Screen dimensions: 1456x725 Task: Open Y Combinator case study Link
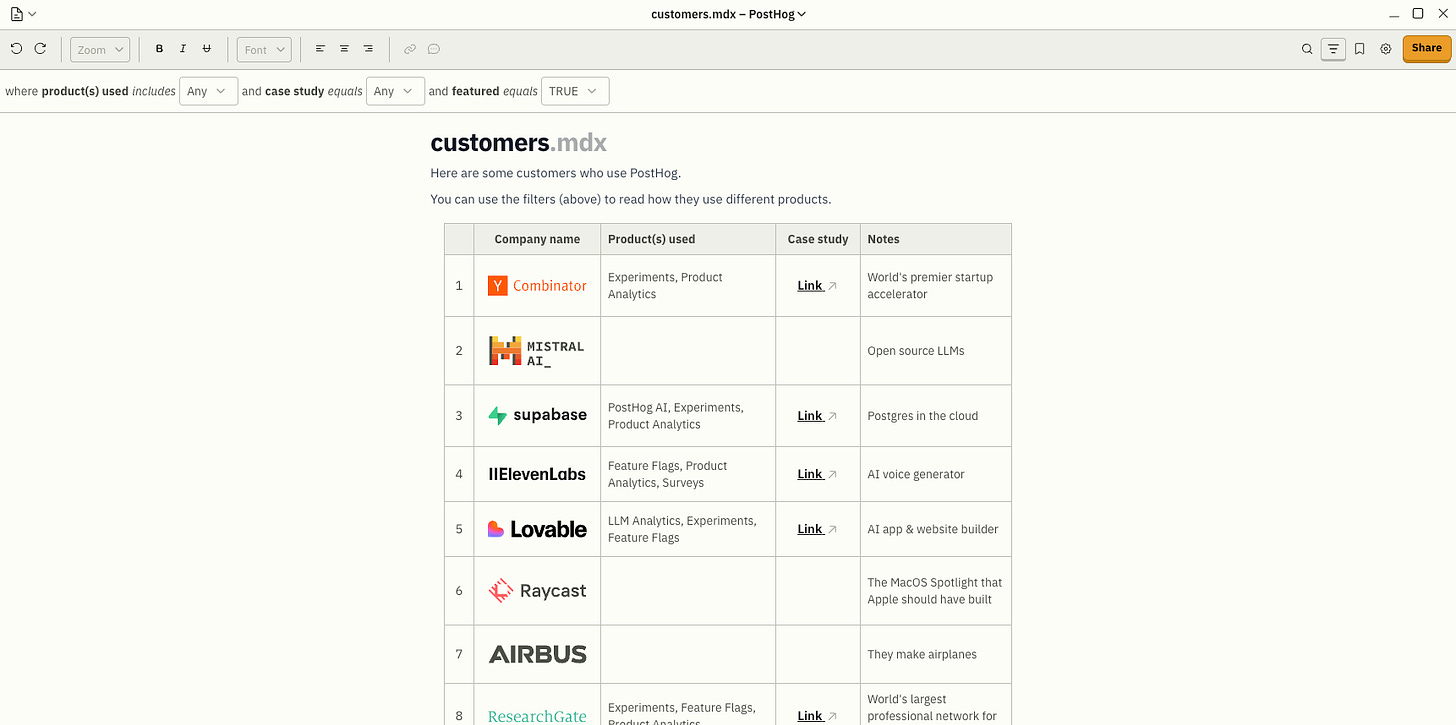pos(817,286)
